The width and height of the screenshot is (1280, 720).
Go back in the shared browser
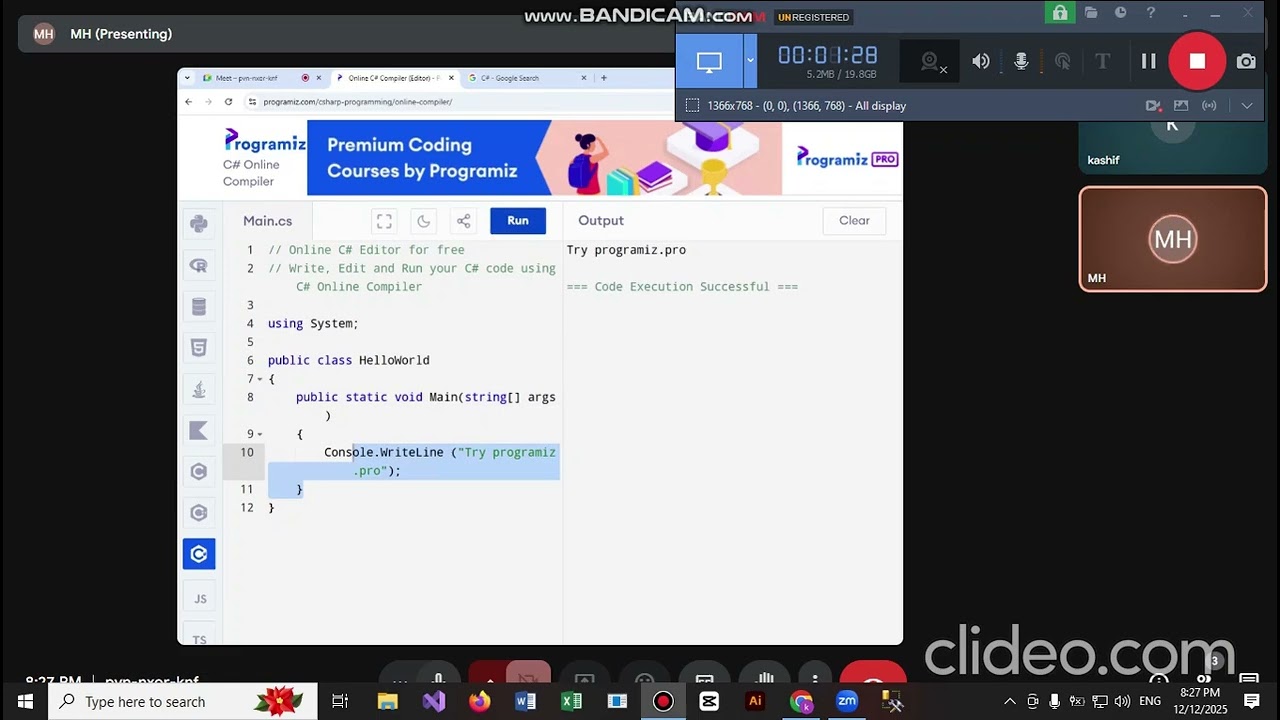188,102
